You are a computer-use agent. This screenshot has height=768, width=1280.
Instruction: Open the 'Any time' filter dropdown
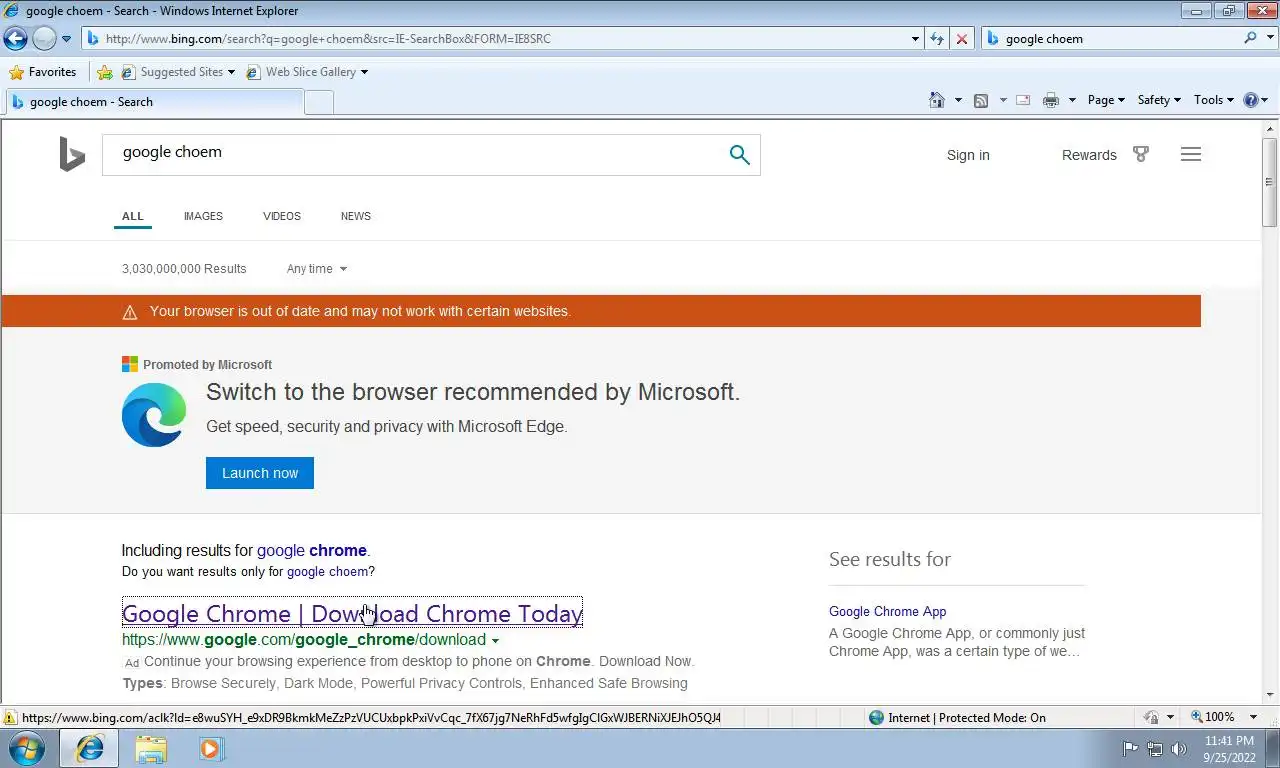point(317,269)
